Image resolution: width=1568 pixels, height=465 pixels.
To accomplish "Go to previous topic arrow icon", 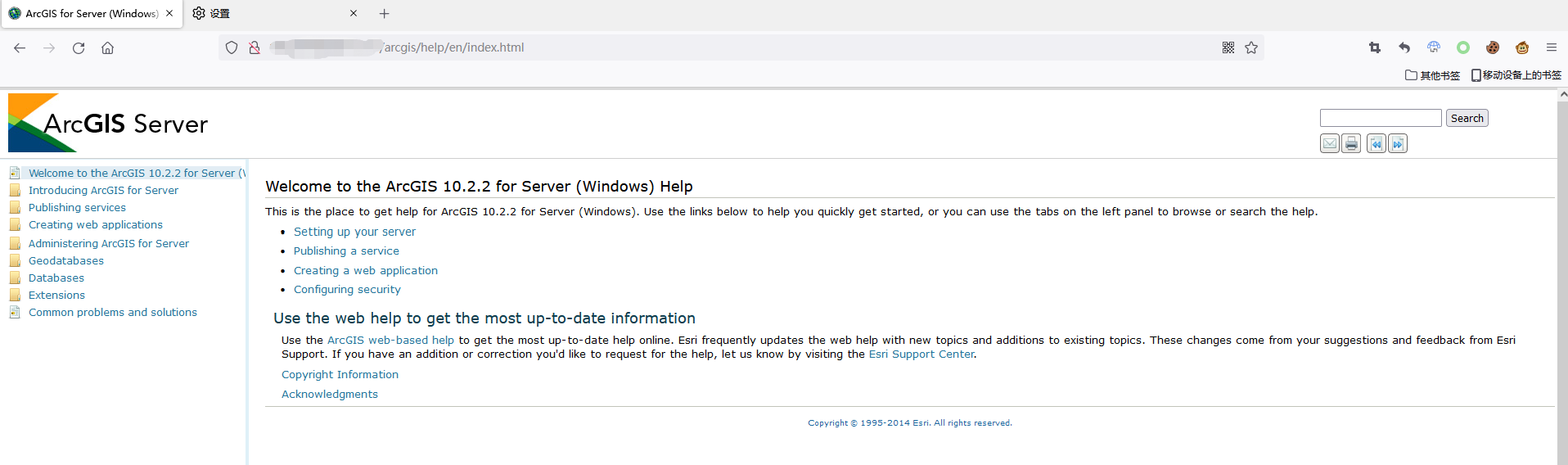I will (1377, 144).
